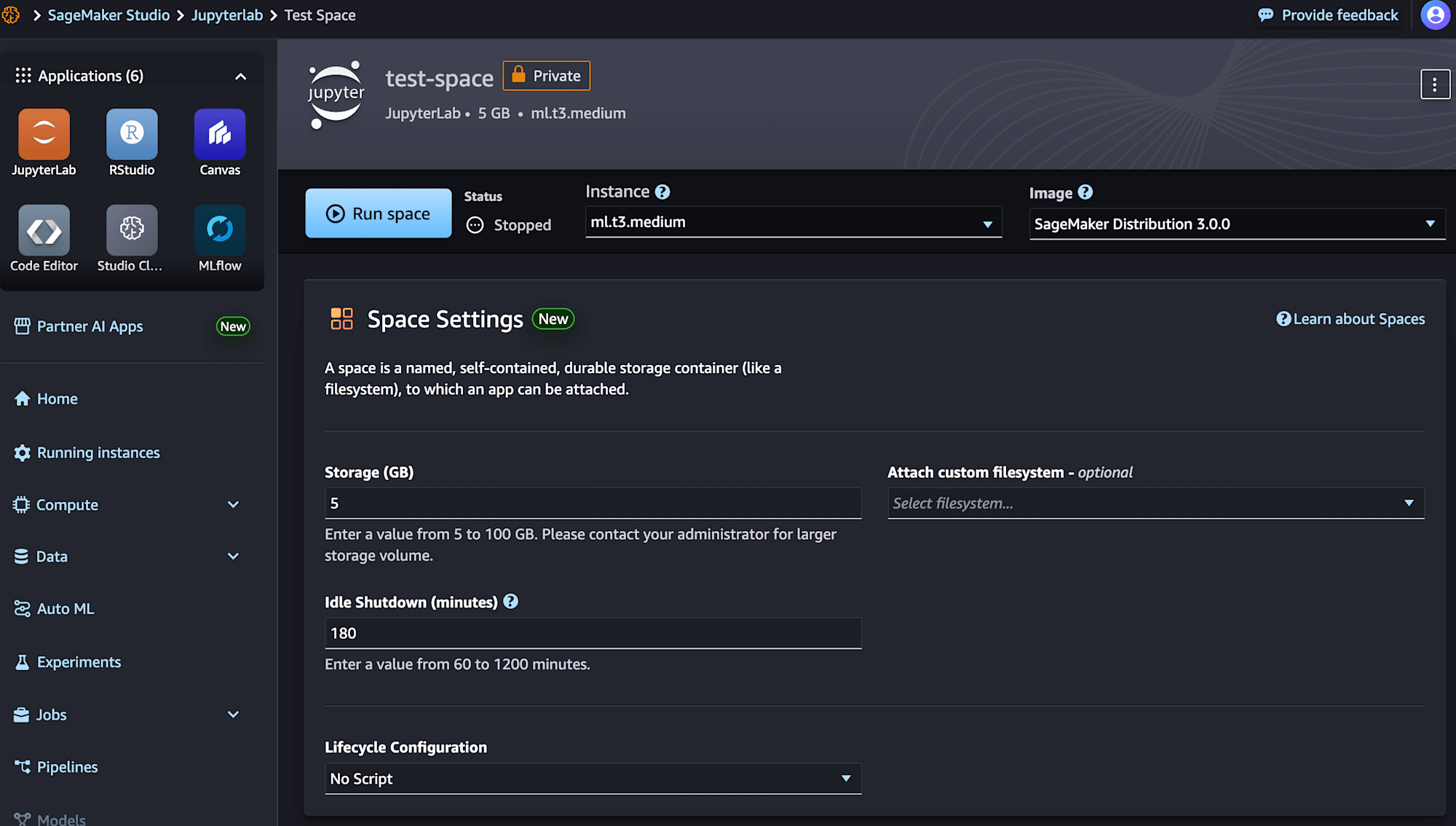Click the Partner AI Apps store icon
The image size is (1456, 826).
[x=22, y=326]
